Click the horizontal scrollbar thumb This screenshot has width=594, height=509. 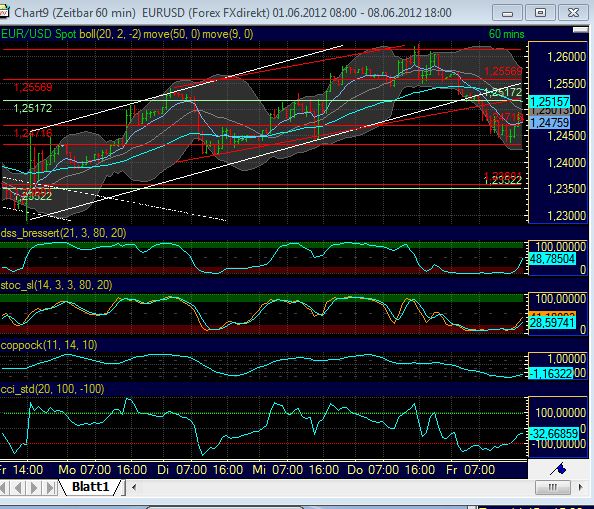[x=552, y=487]
